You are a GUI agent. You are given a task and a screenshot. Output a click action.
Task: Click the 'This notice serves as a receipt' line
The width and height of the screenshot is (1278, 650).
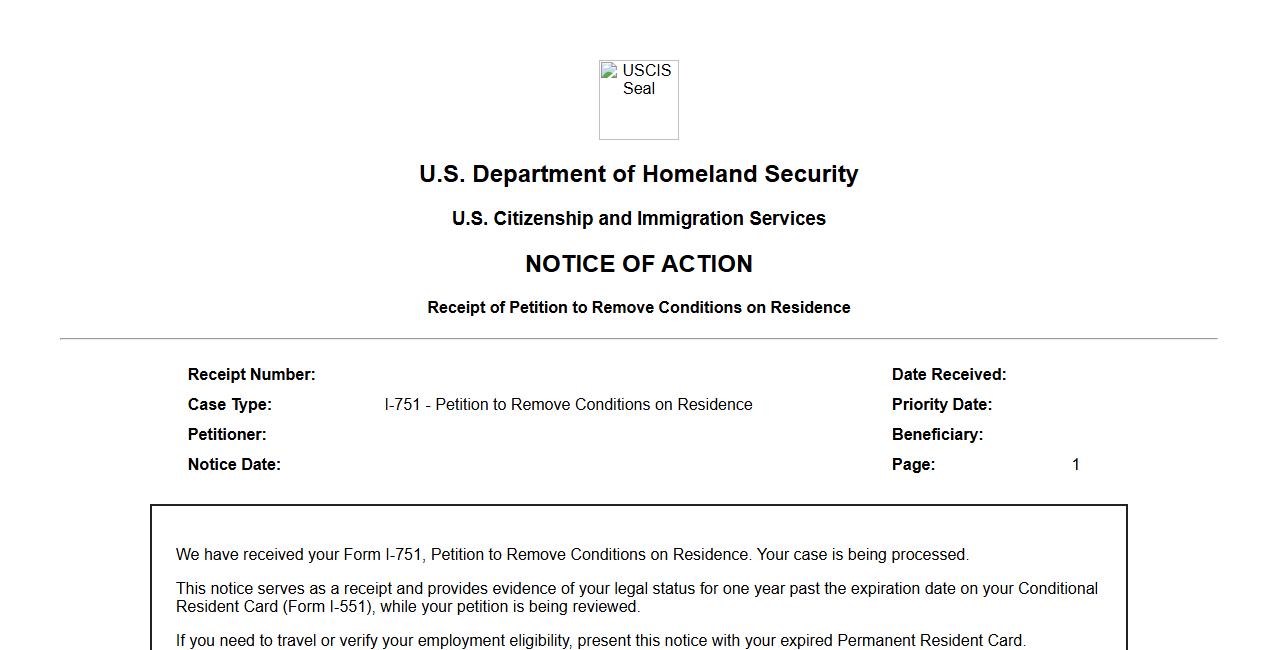click(x=636, y=588)
